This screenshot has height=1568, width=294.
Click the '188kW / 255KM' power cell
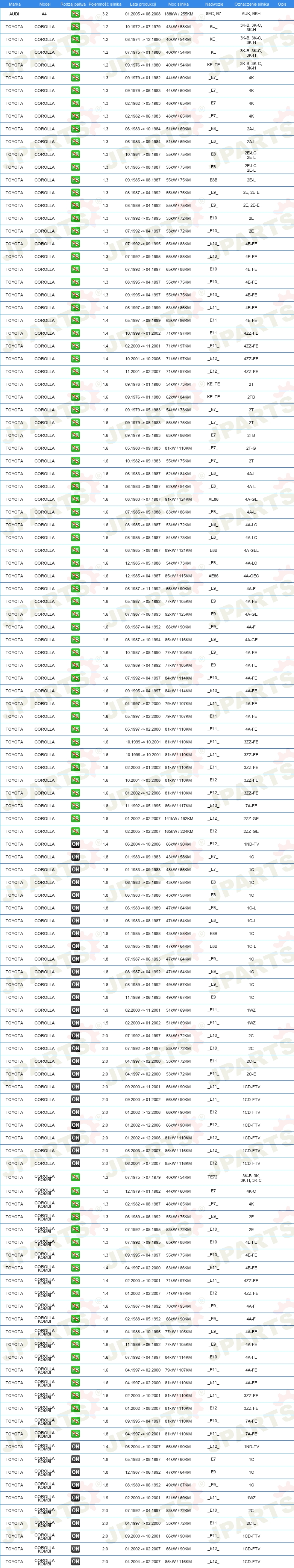[178, 14]
